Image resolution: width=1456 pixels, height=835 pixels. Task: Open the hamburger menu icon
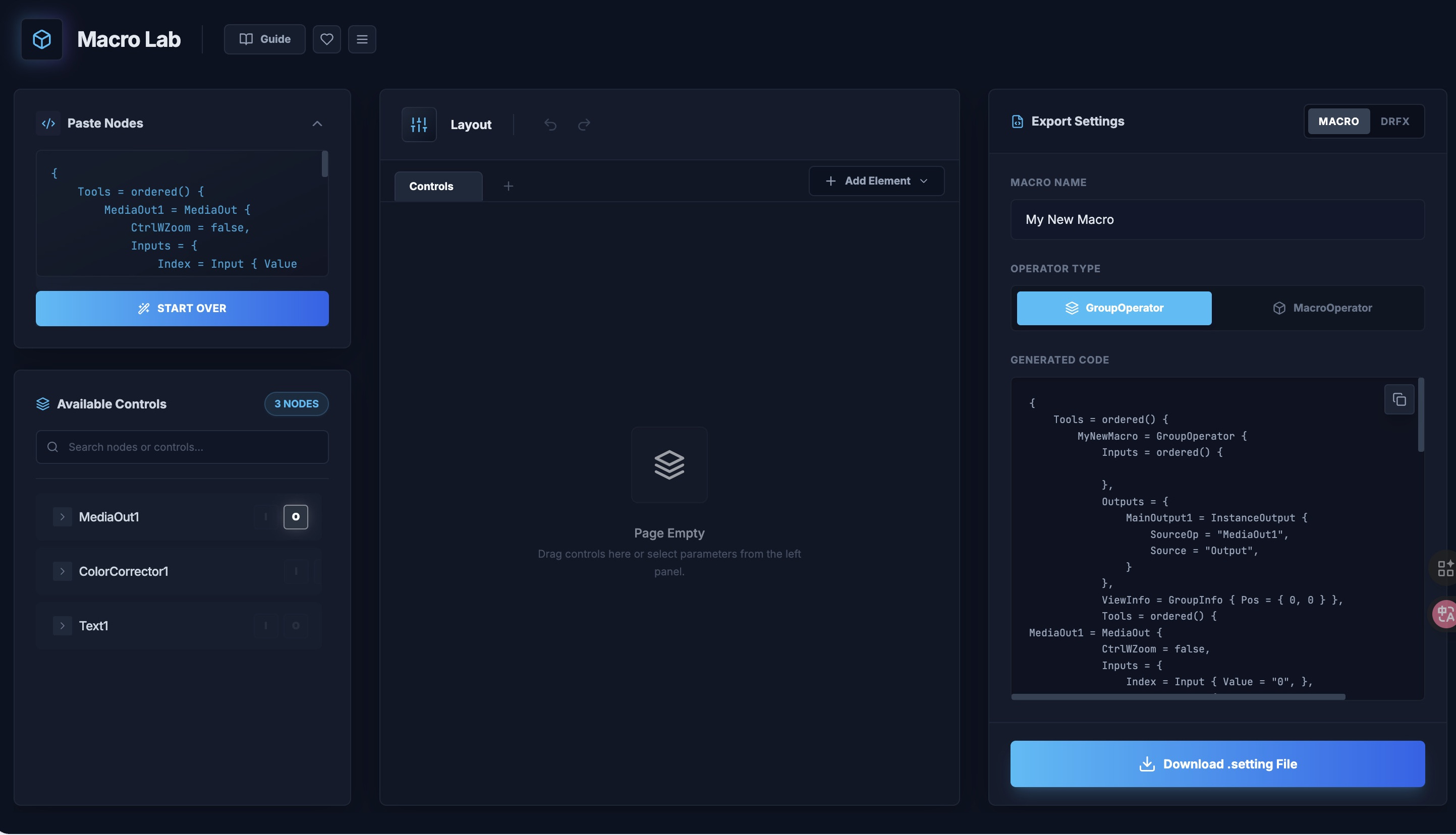[362, 39]
